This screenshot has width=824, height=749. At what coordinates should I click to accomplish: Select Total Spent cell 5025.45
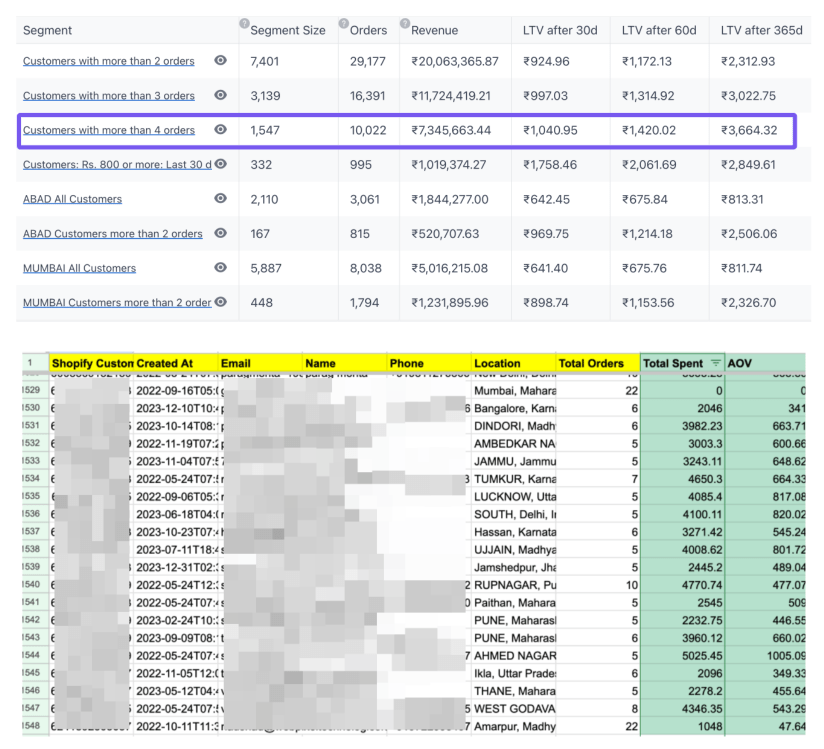pyautogui.click(x=683, y=656)
